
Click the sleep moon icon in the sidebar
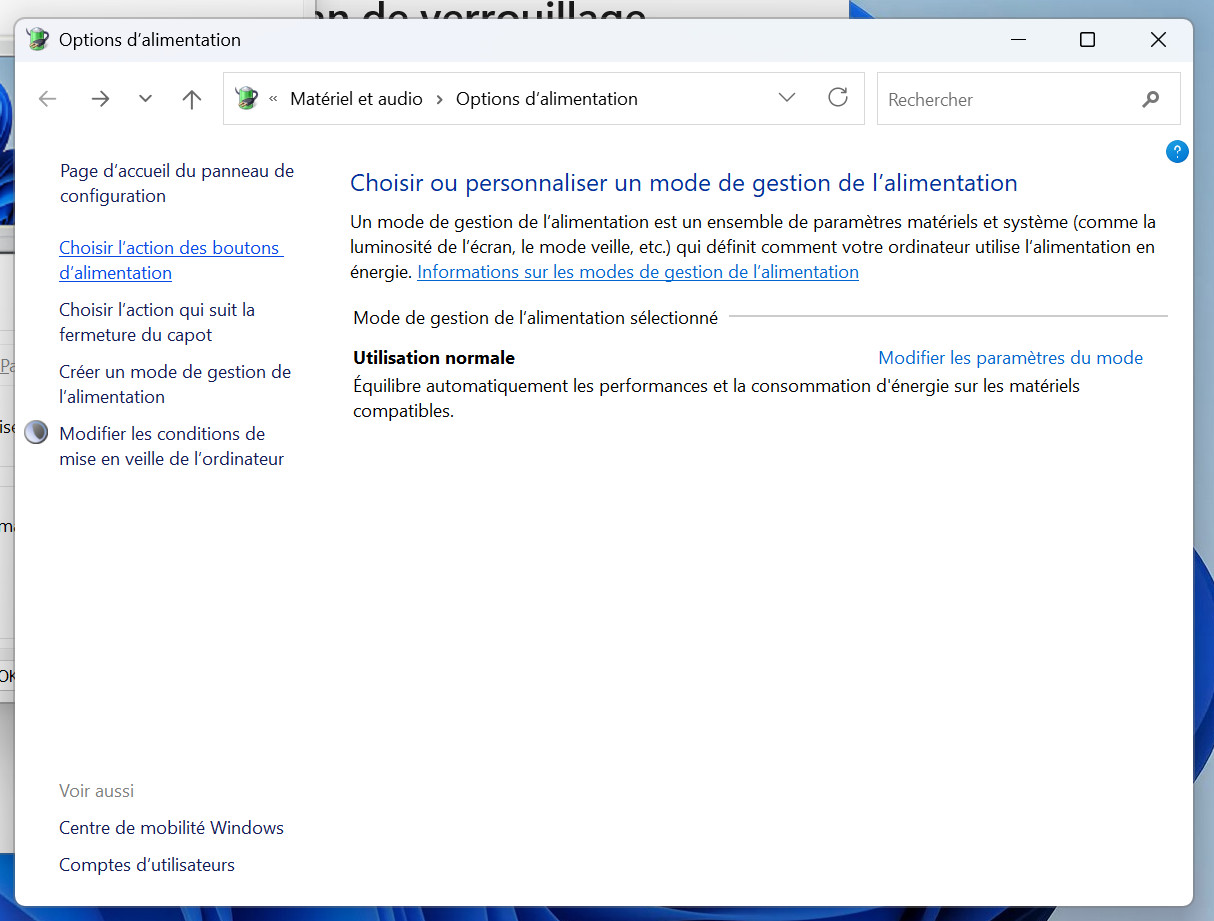36,432
